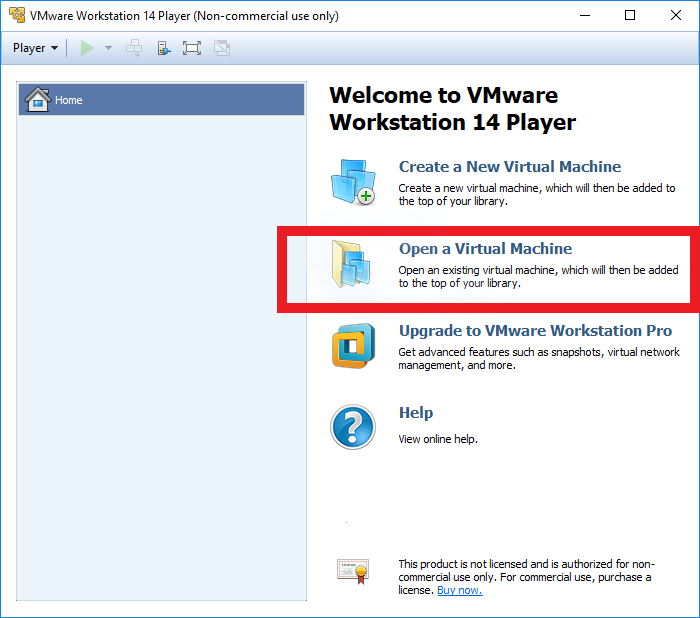Click 'Get advanced features such as snapshots' text
This screenshot has width=700, height=618.
(x=539, y=359)
